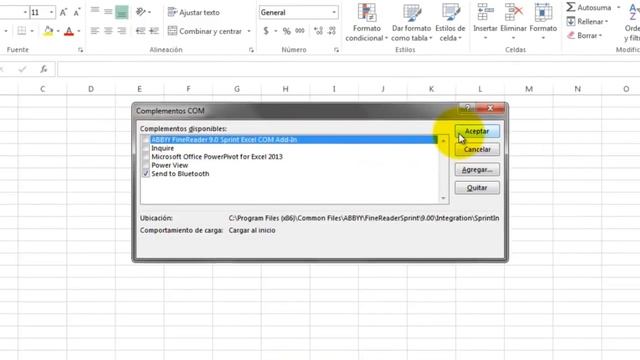Click the Agregar... button
Image resolution: width=640 pixels, height=360 pixels.
point(477,169)
